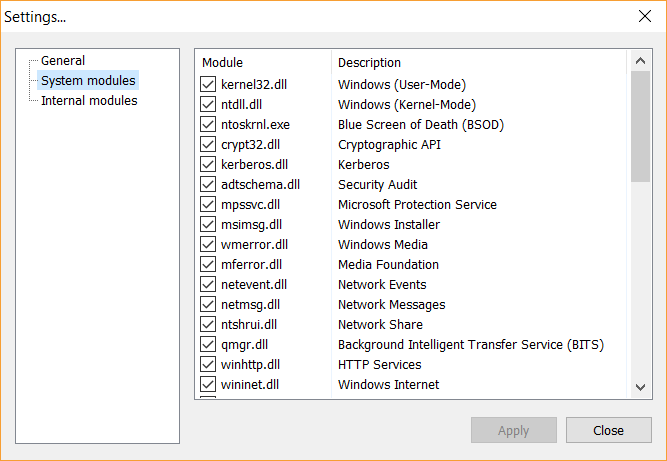Uncheck the kernel32.dll module checkbox
The image size is (667, 461).
[208, 85]
